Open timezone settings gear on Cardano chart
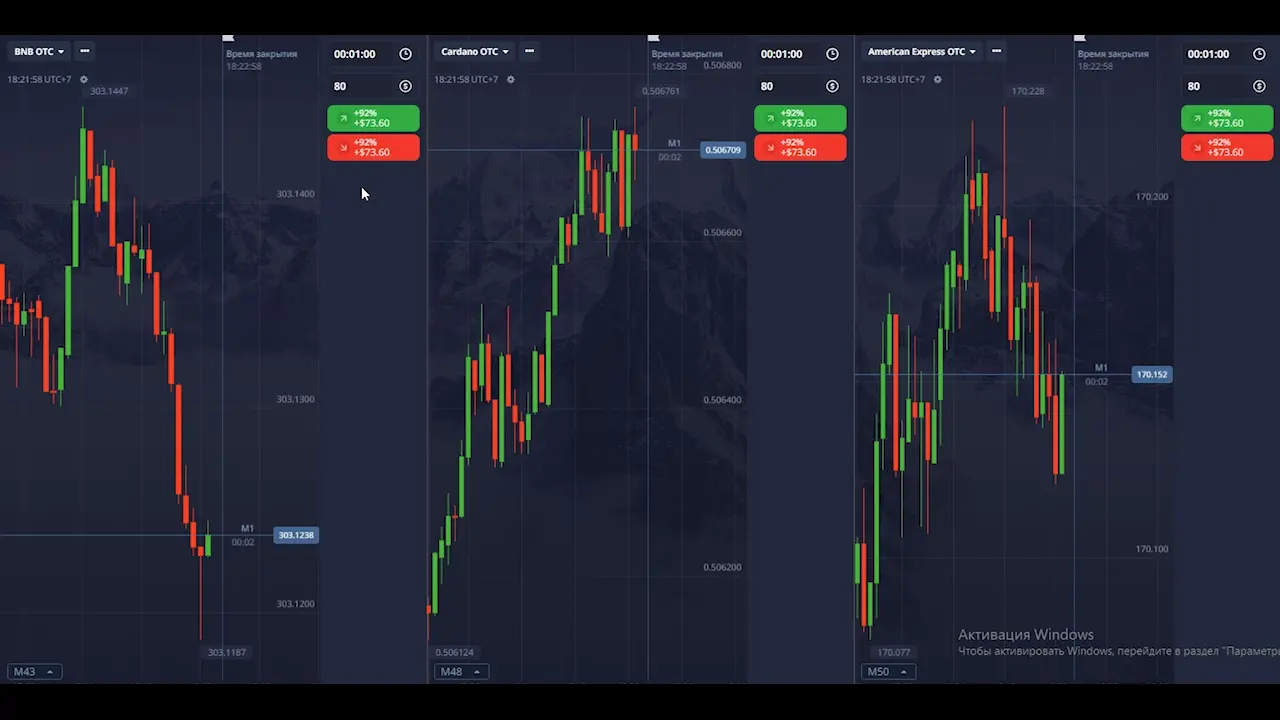Viewport: 1280px width, 720px height. tap(511, 79)
